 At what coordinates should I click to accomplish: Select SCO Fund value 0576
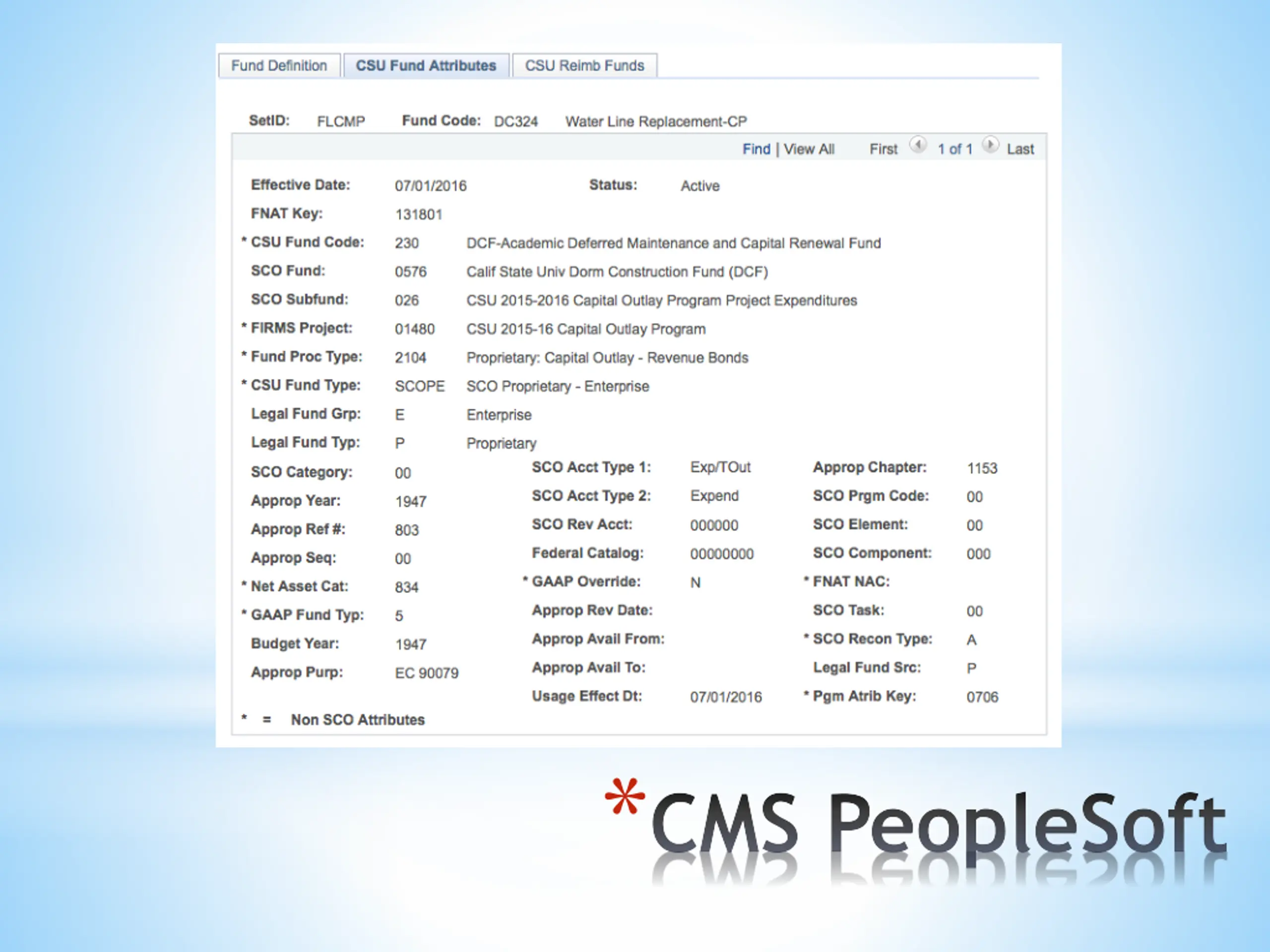click(x=410, y=272)
